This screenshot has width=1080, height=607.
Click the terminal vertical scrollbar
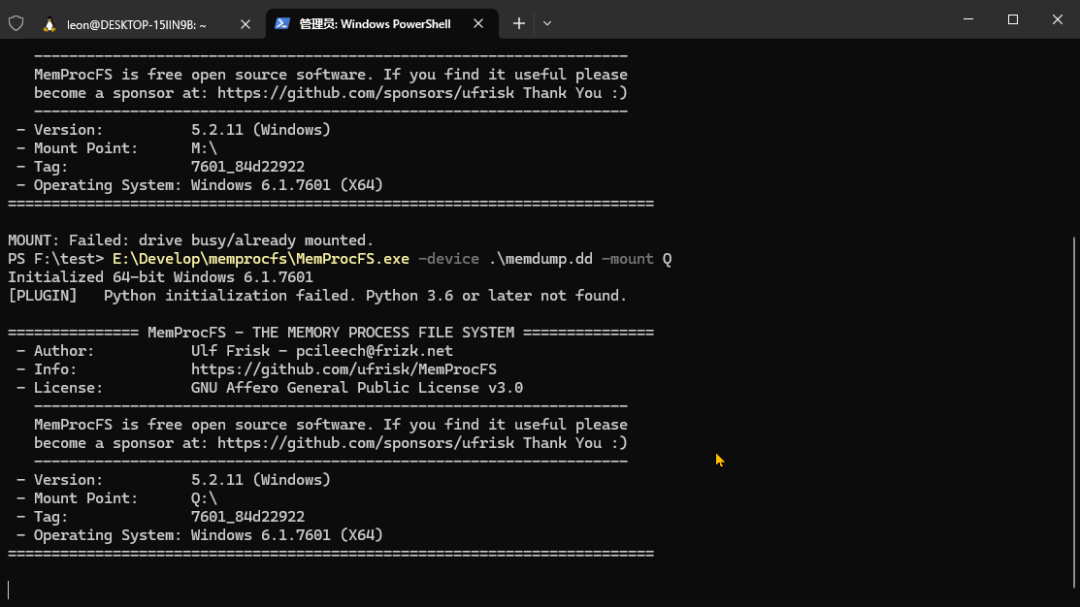[x=1074, y=413]
